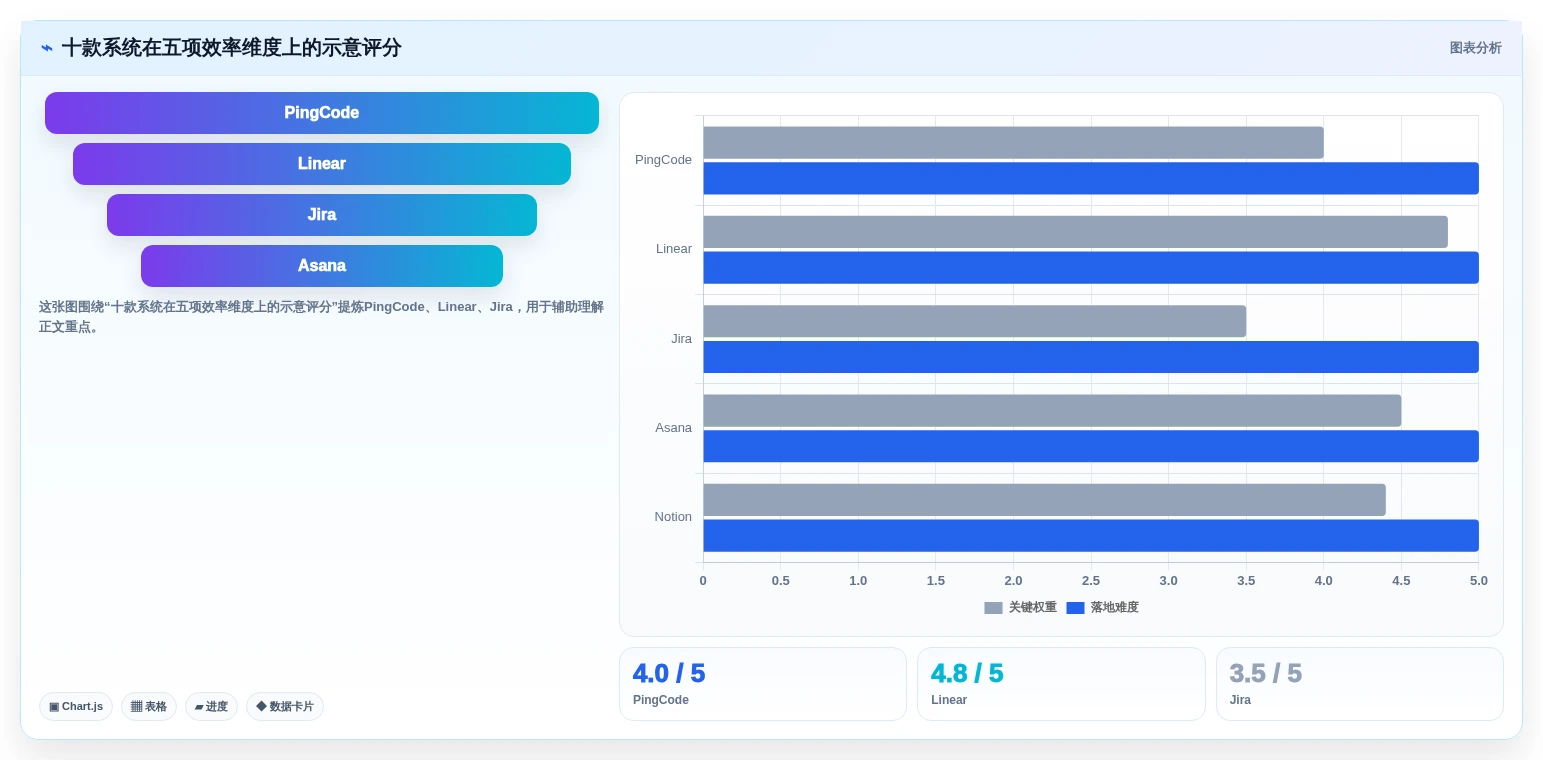Click Jira's gray 关键权重 bar
1543x760 pixels.
tap(974, 321)
